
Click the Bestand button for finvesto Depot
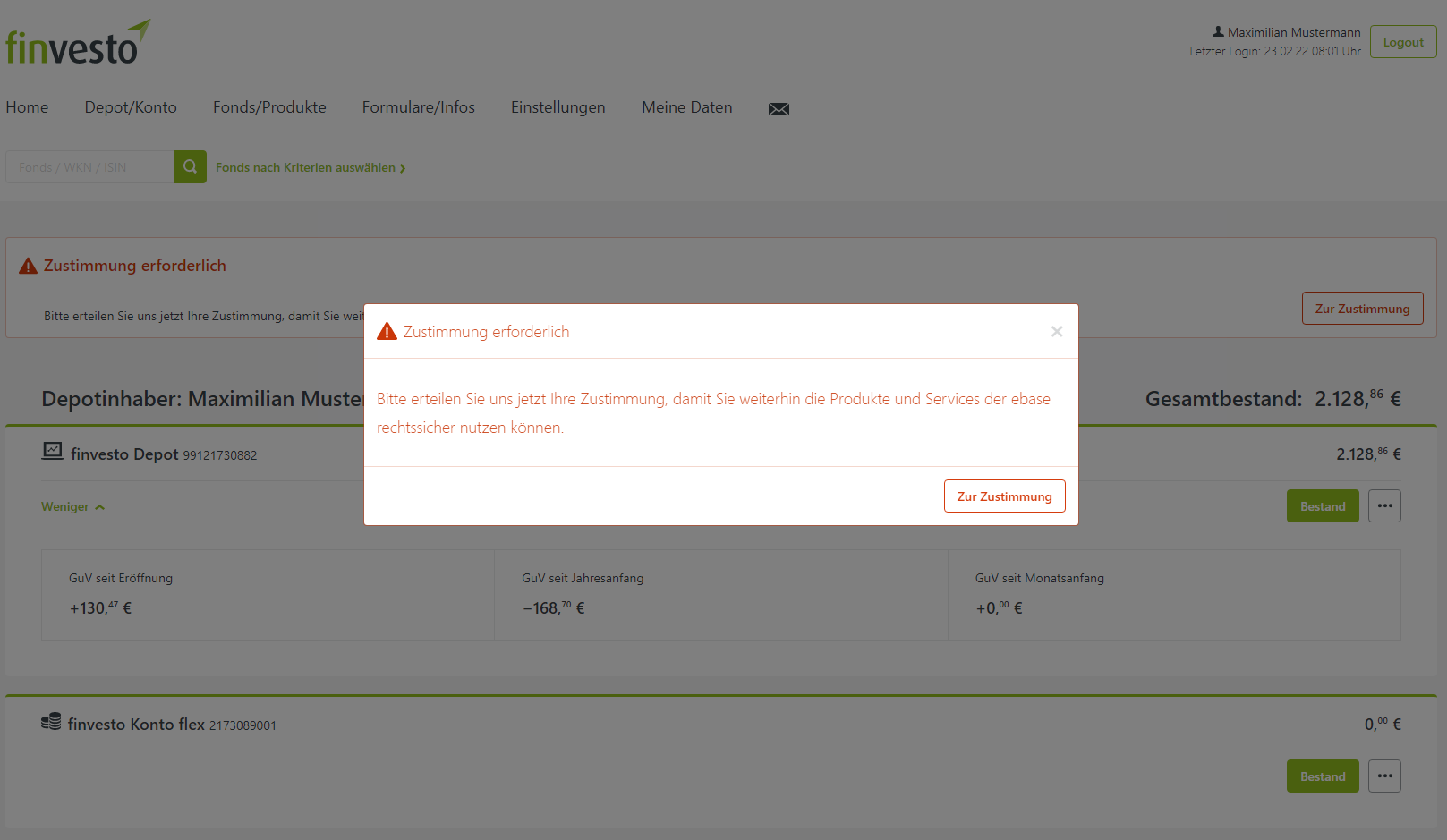point(1323,506)
